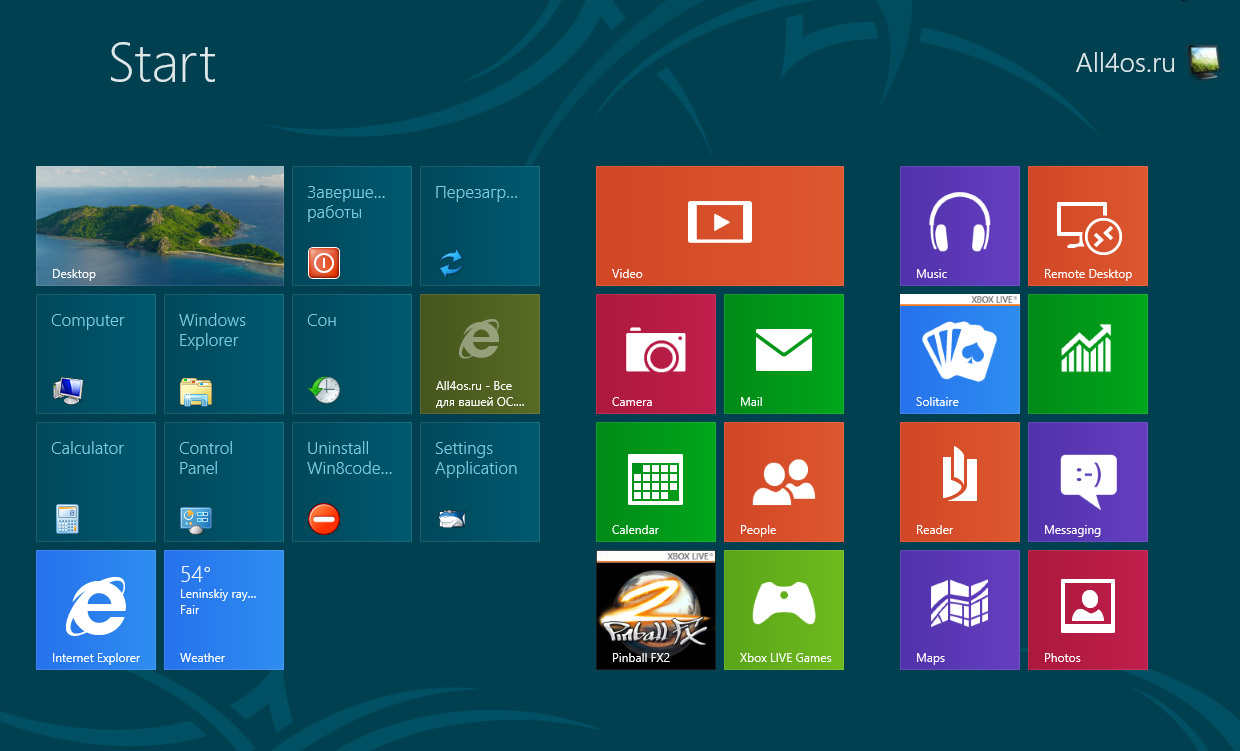Launch the Remote Desktop tile
The height and width of the screenshot is (751, 1240).
[1088, 226]
